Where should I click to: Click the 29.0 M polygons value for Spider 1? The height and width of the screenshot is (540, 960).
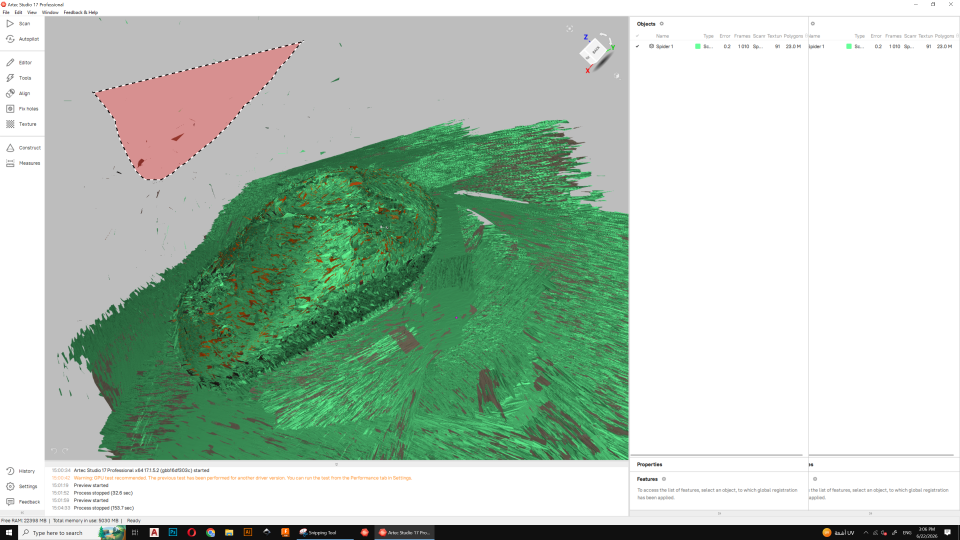coord(793,46)
